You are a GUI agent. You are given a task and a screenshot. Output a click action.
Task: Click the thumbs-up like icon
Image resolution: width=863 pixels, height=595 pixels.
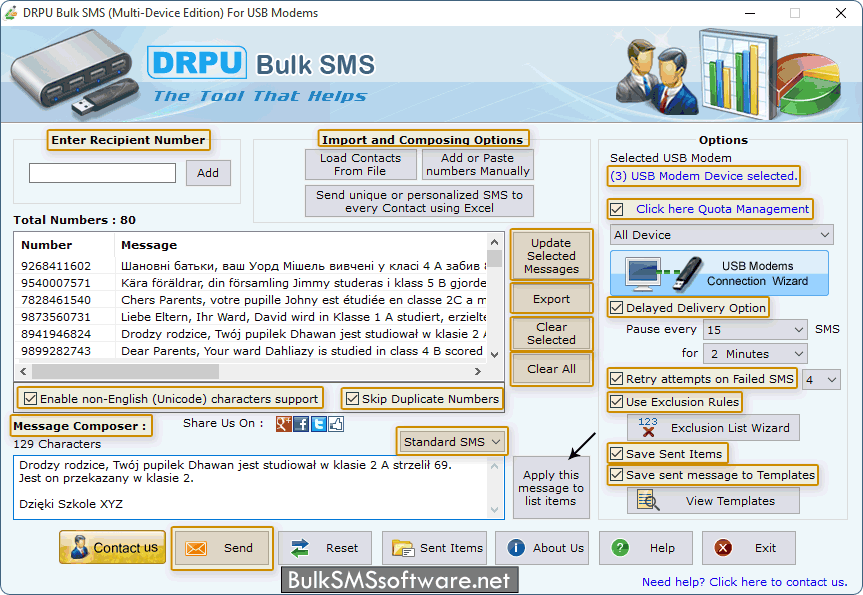point(336,424)
